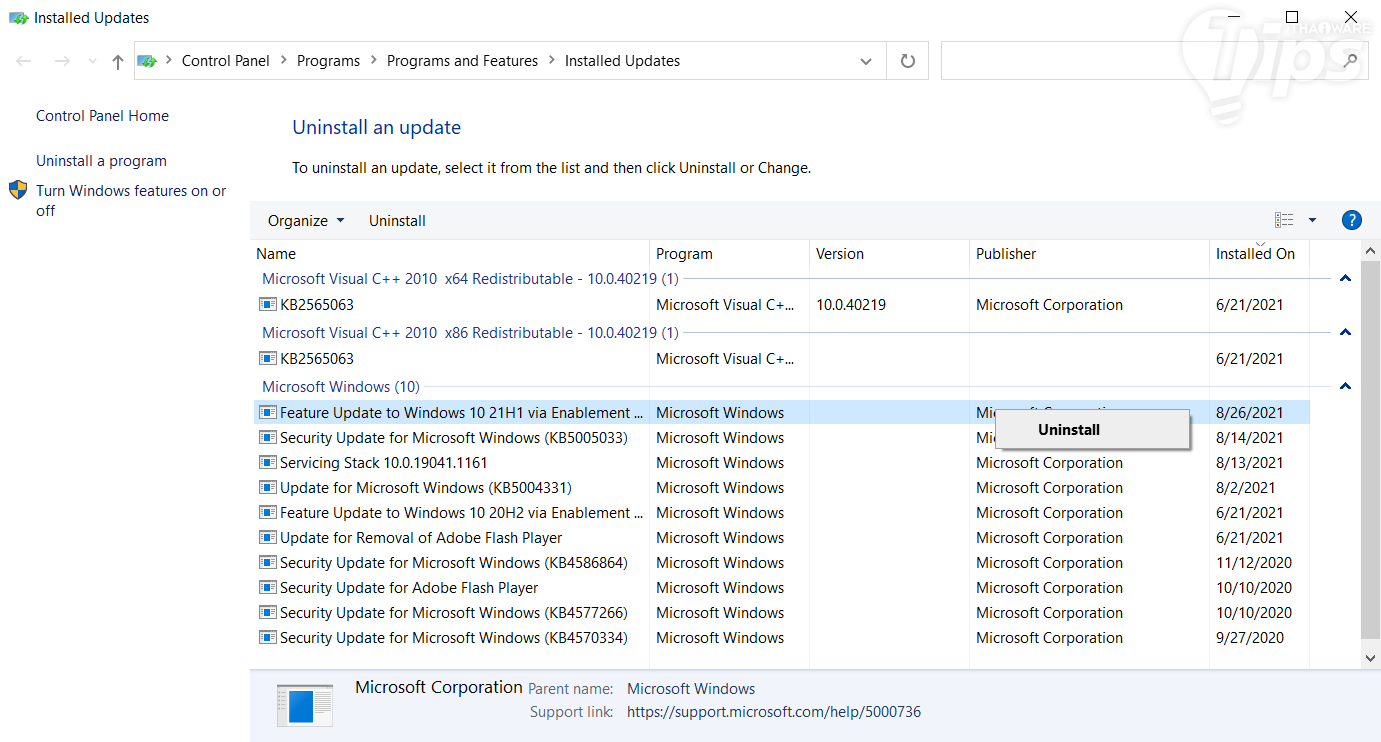Image resolution: width=1381 pixels, height=742 pixels.
Task: Open the Organize dropdown menu
Action: [x=305, y=221]
